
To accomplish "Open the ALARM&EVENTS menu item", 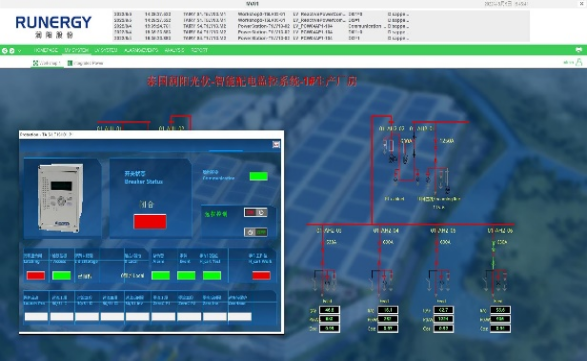I will pos(141,50).
